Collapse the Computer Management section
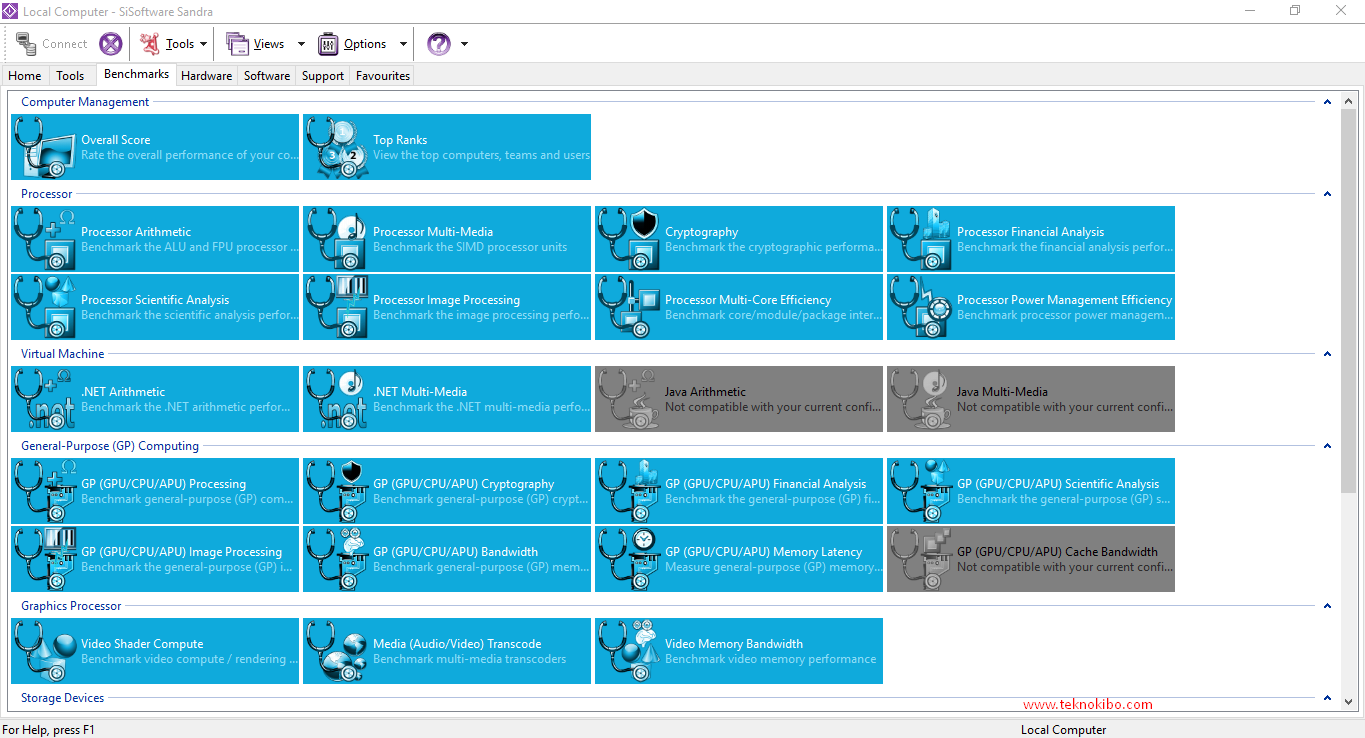Image resolution: width=1365 pixels, height=738 pixels. (x=1327, y=102)
